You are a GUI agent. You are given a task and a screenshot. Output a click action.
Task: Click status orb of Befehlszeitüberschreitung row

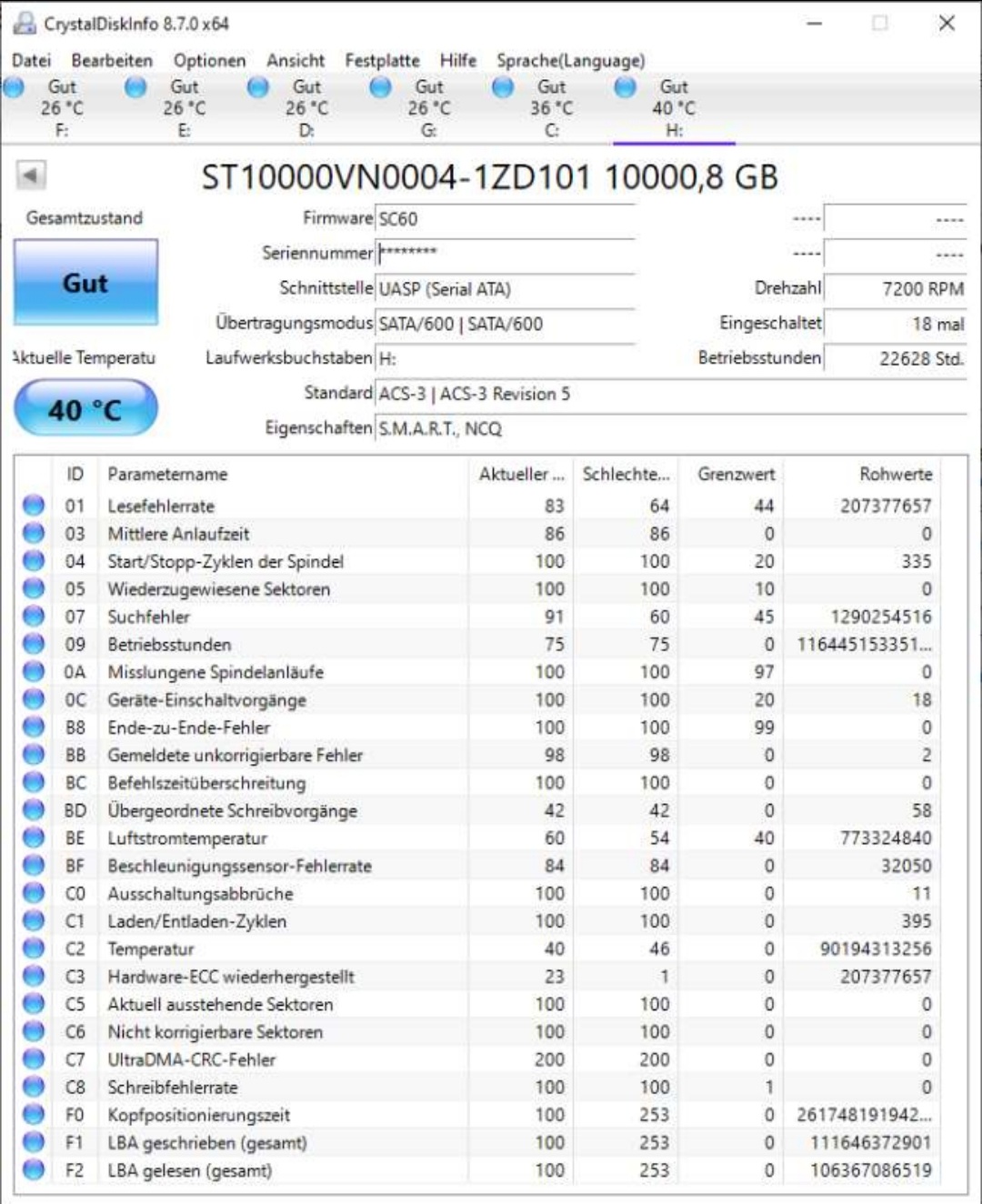[x=34, y=782]
